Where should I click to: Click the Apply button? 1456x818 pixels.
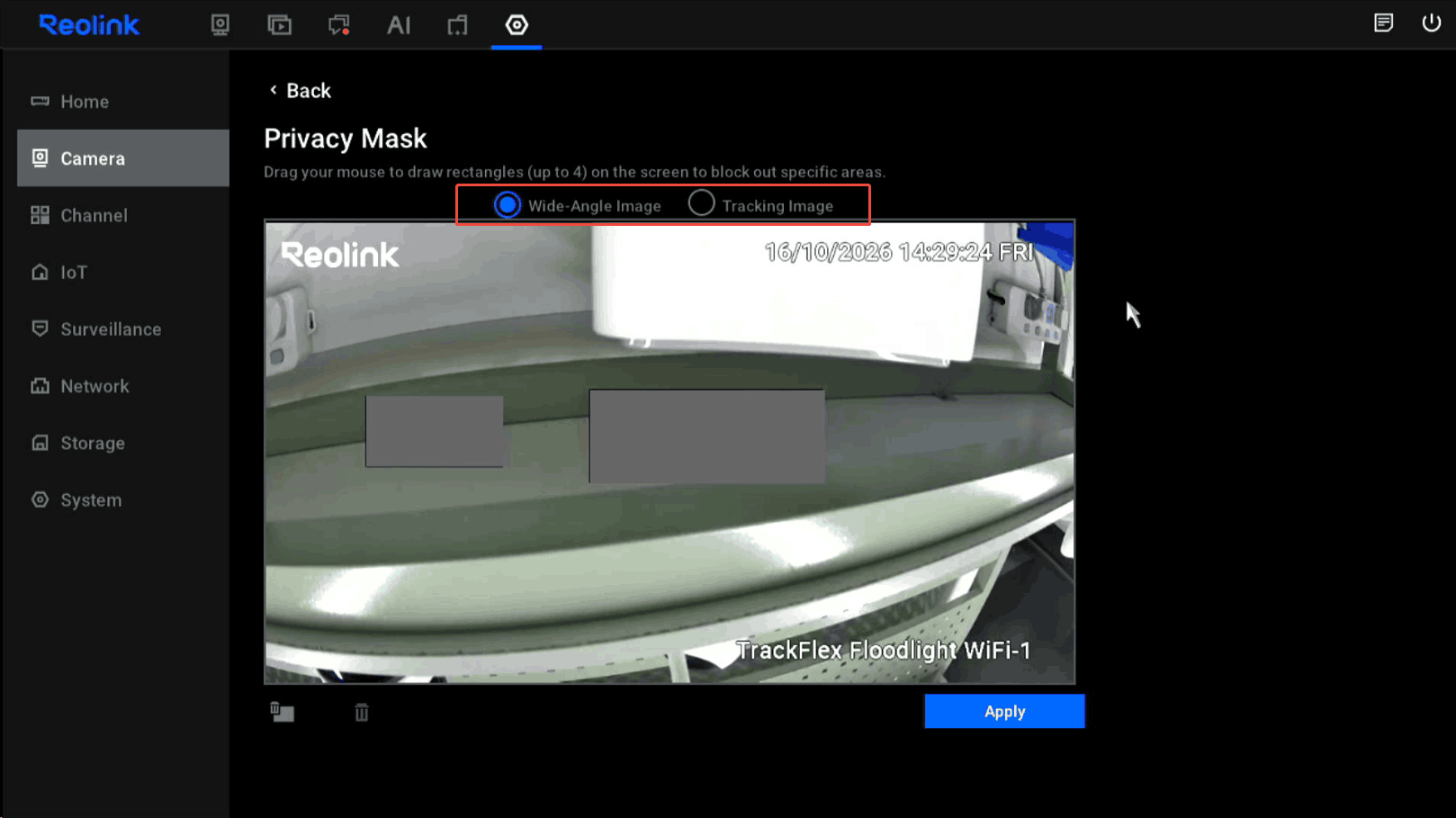[x=1004, y=712]
